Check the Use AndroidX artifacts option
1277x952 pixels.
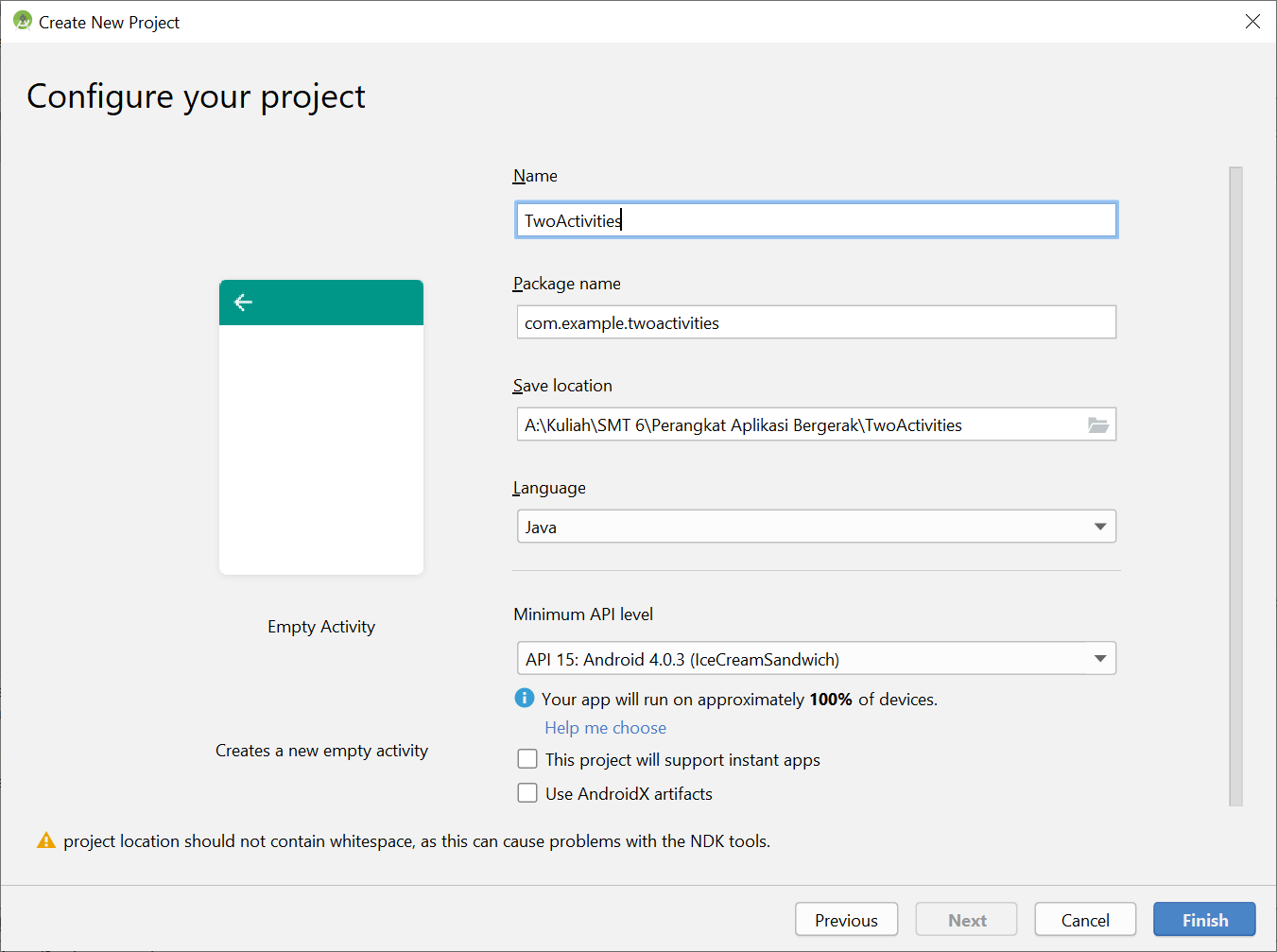coord(526,792)
